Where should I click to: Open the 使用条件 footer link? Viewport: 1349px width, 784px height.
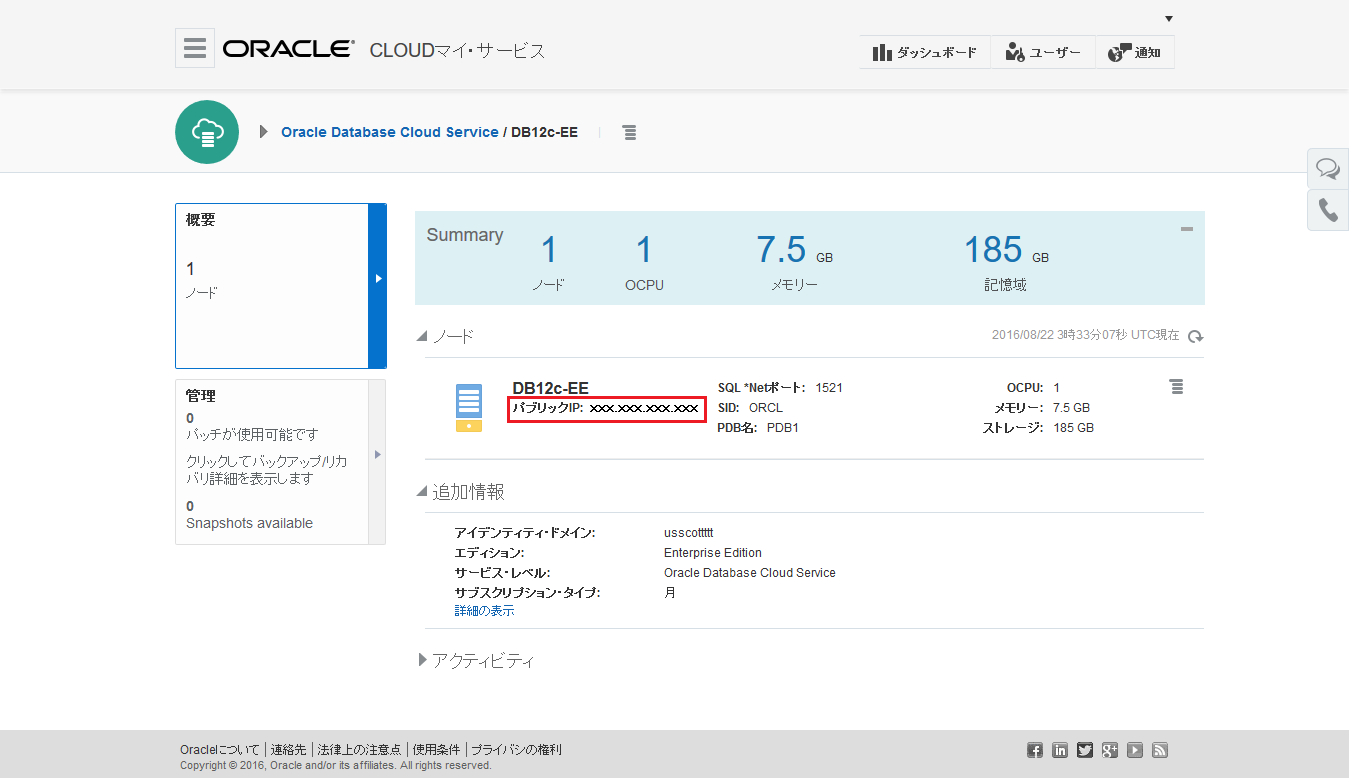(x=436, y=750)
